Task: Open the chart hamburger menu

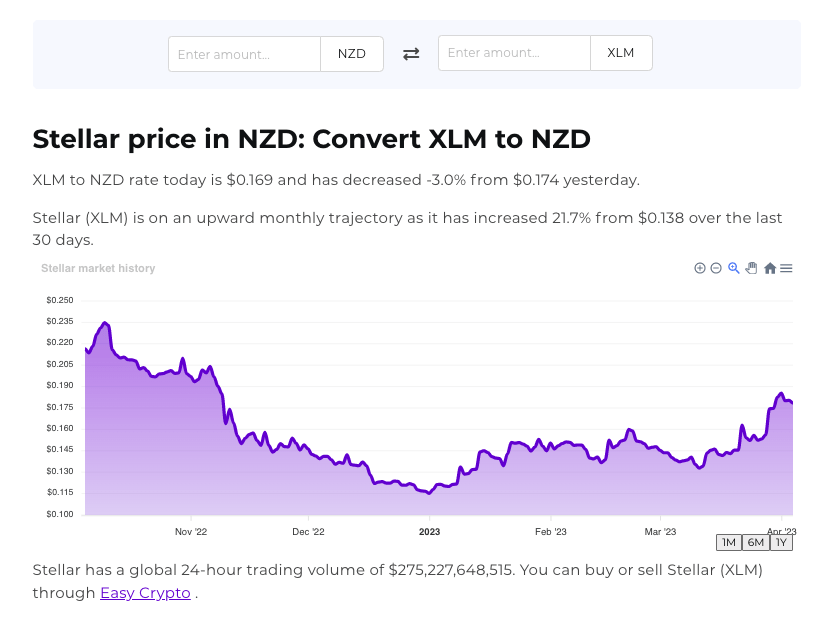Action: click(787, 268)
